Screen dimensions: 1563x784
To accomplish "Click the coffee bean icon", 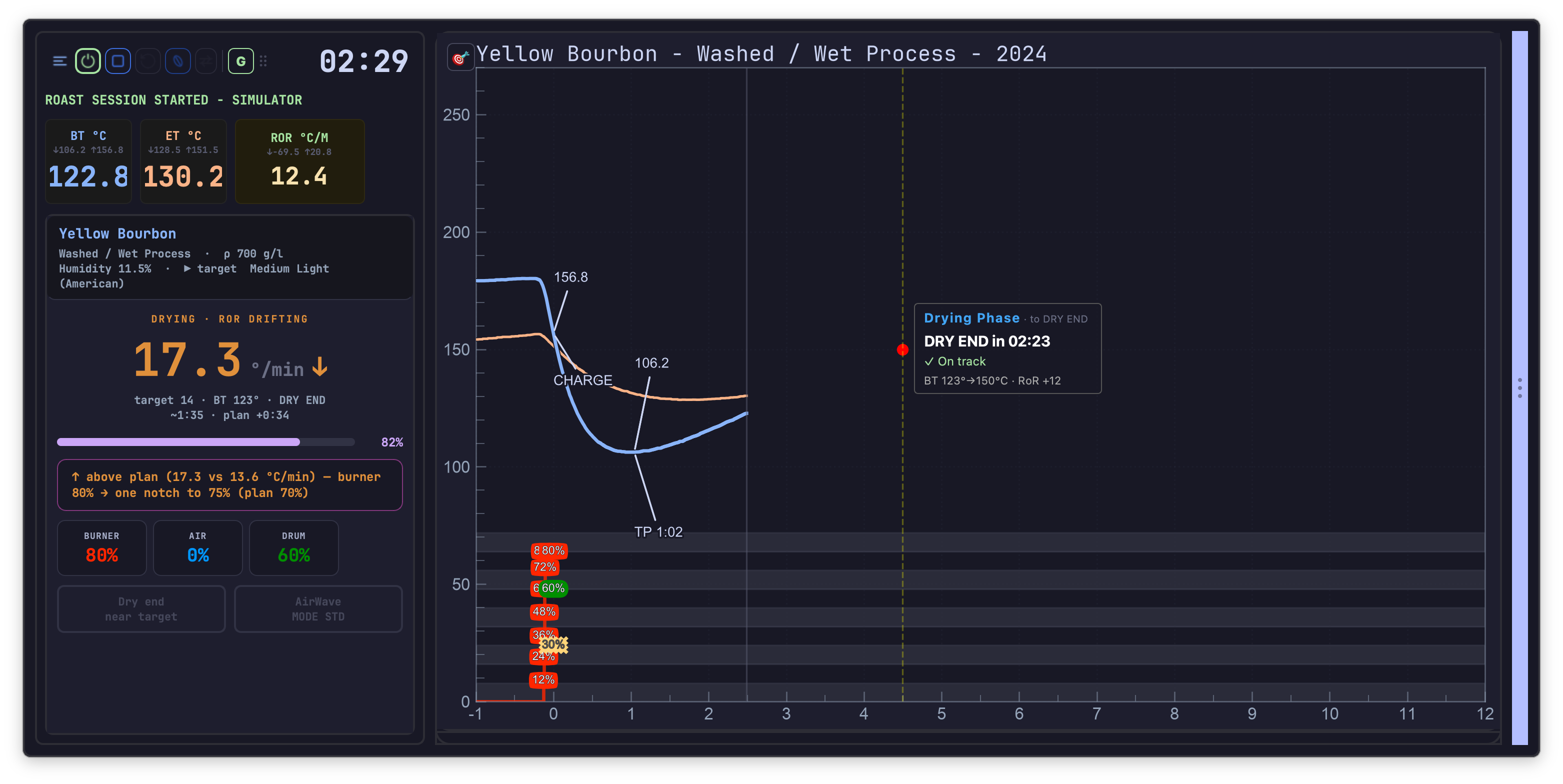I will click(178, 61).
